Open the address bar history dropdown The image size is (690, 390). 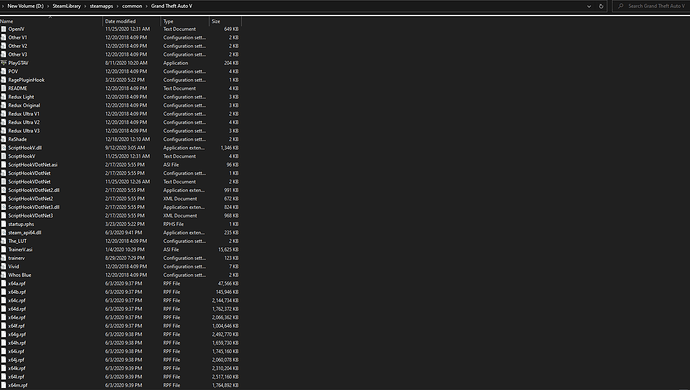[x=589, y=6]
